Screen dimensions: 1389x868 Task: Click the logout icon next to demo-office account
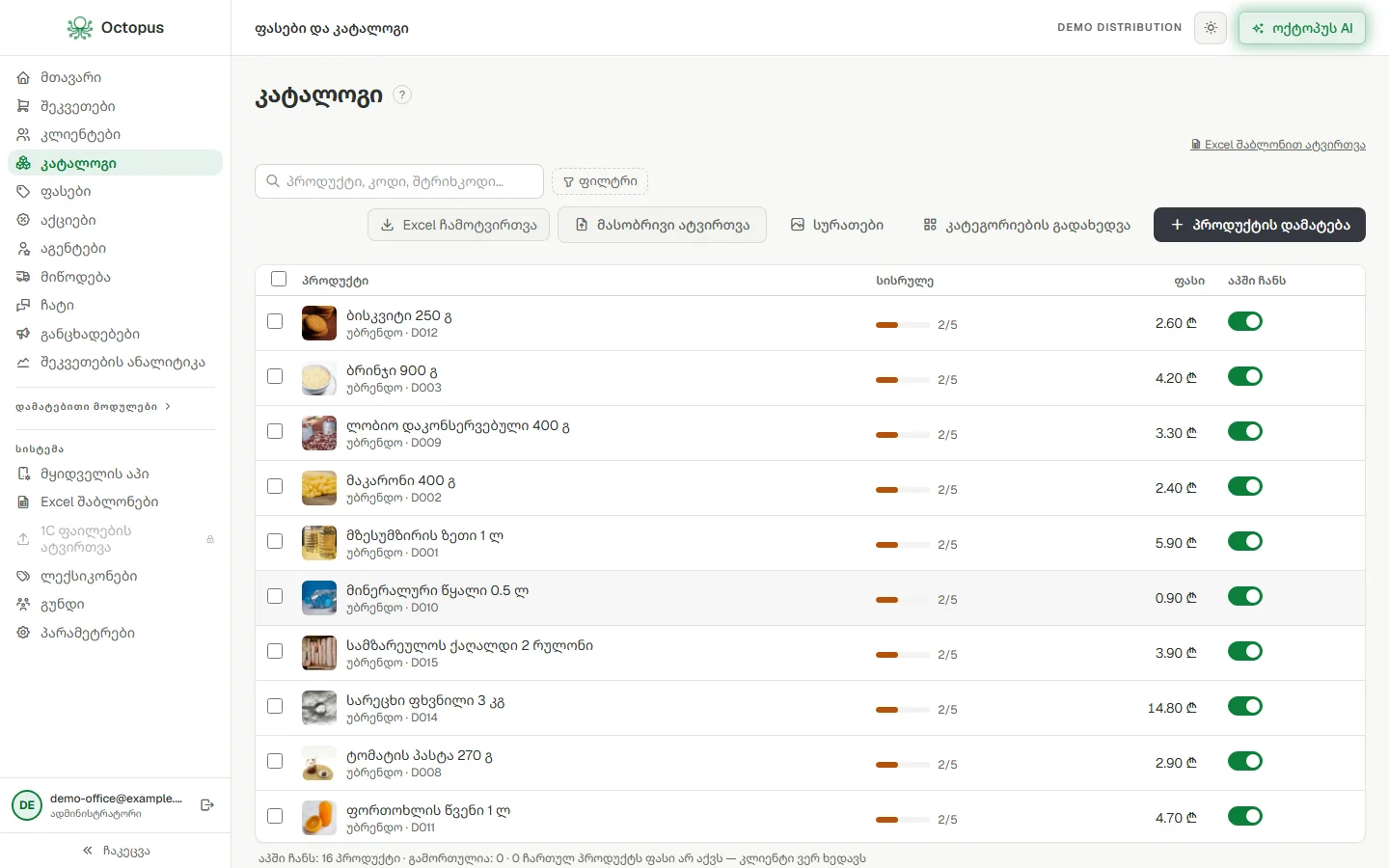point(207,805)
